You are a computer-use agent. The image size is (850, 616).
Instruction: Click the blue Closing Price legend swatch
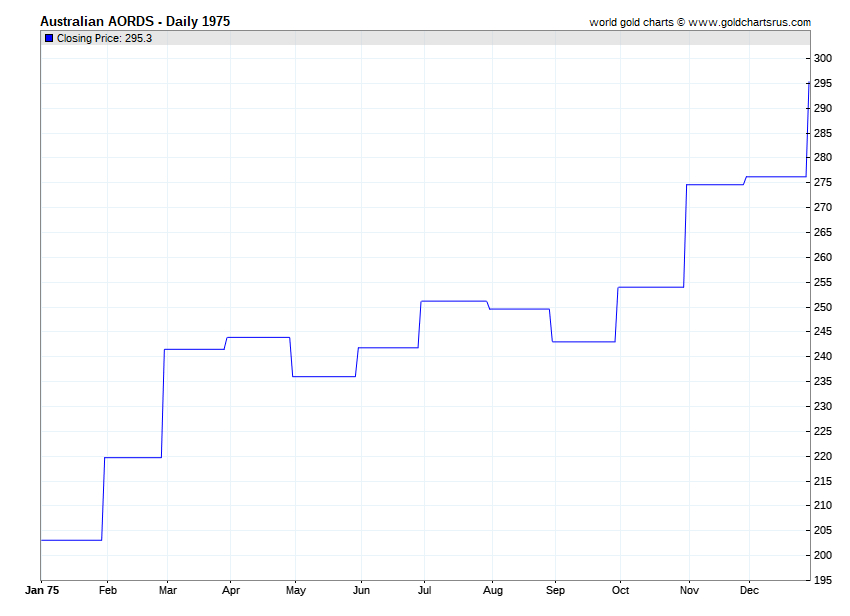[49, 38]
